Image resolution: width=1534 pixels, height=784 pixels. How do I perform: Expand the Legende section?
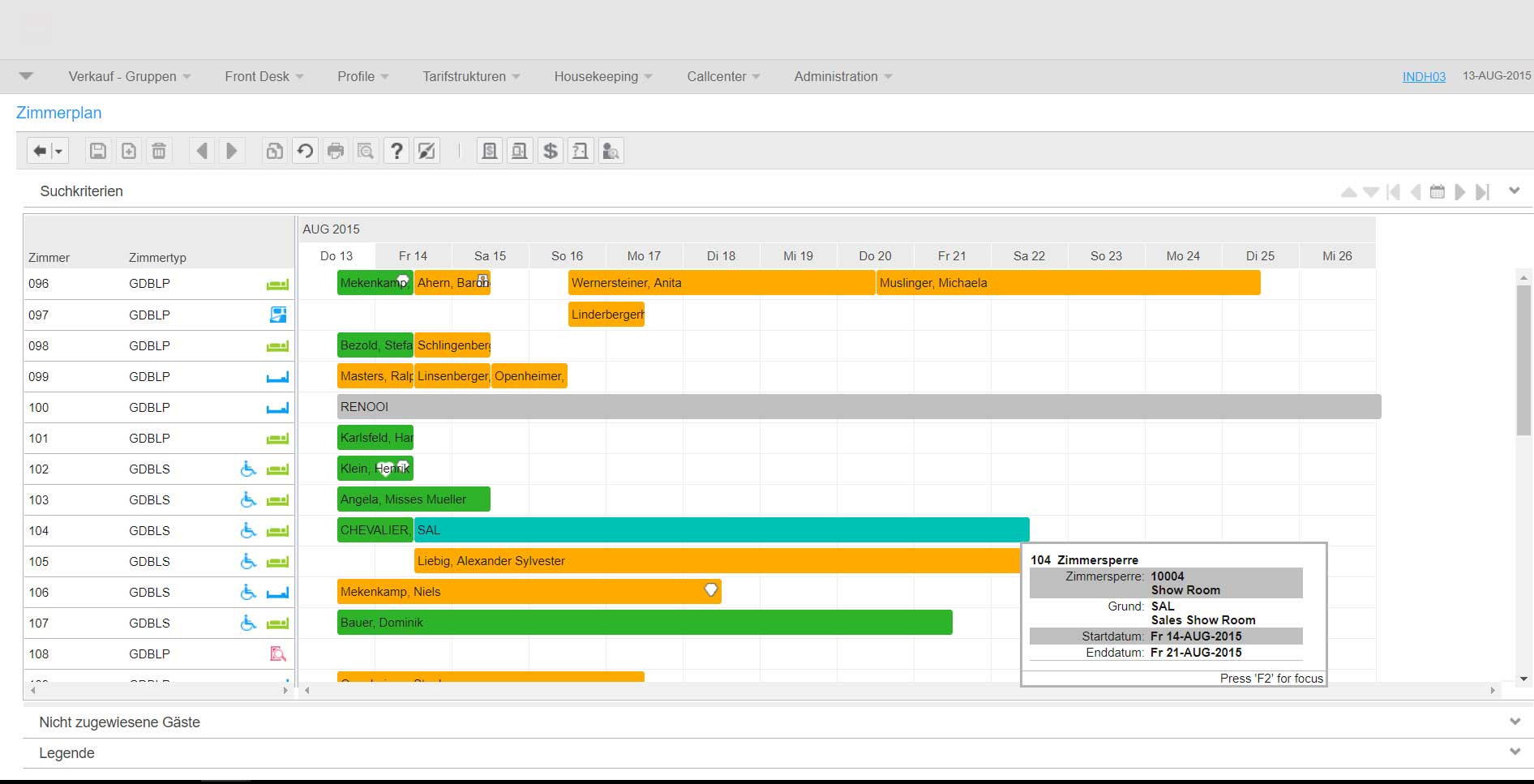tap(1514, 752)
